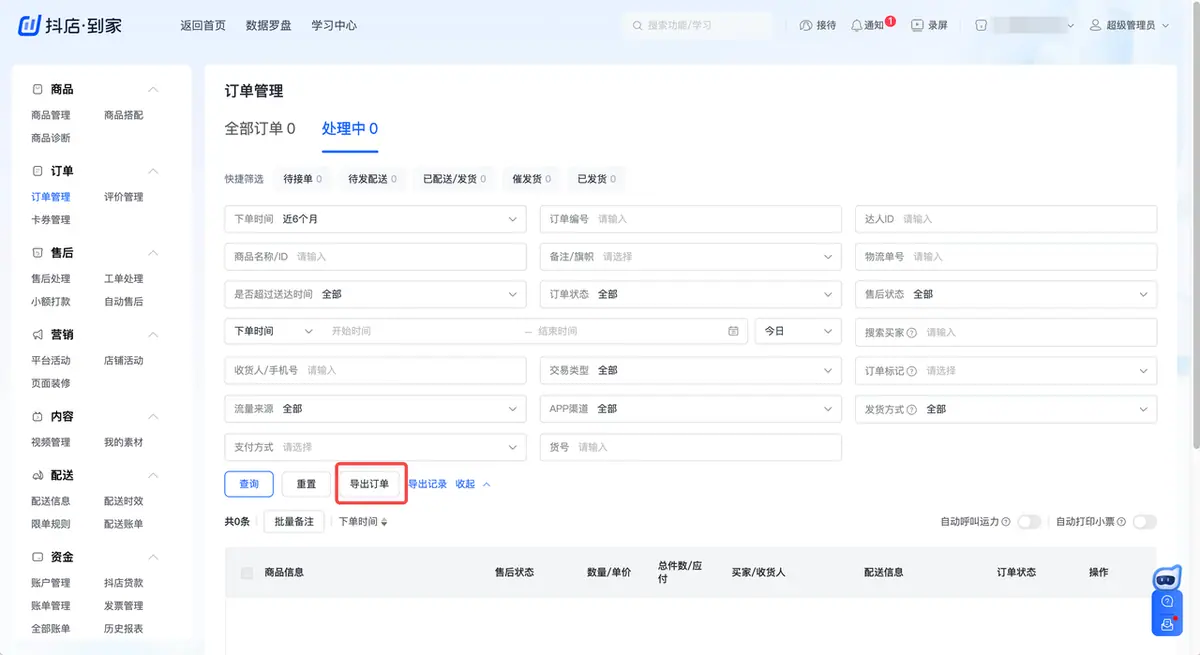
Task: Open the 交易类型 dropdown
Action: [x=690, y=371]
